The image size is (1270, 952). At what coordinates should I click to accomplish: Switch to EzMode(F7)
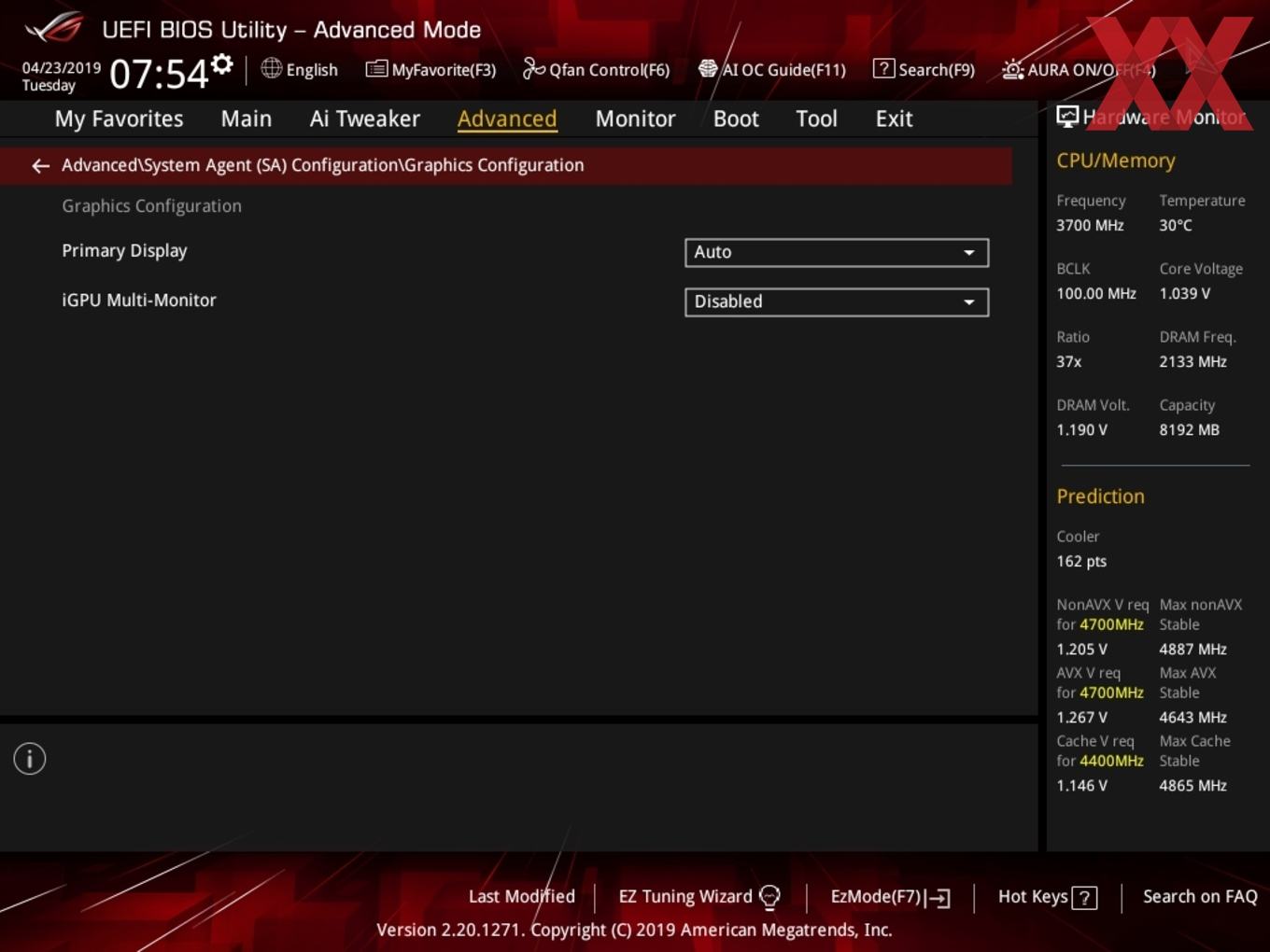[891, 897]
